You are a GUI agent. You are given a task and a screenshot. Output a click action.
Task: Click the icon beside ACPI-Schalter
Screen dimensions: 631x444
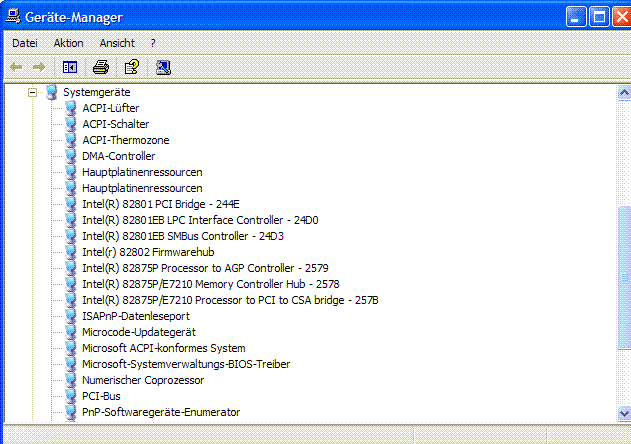71,124
